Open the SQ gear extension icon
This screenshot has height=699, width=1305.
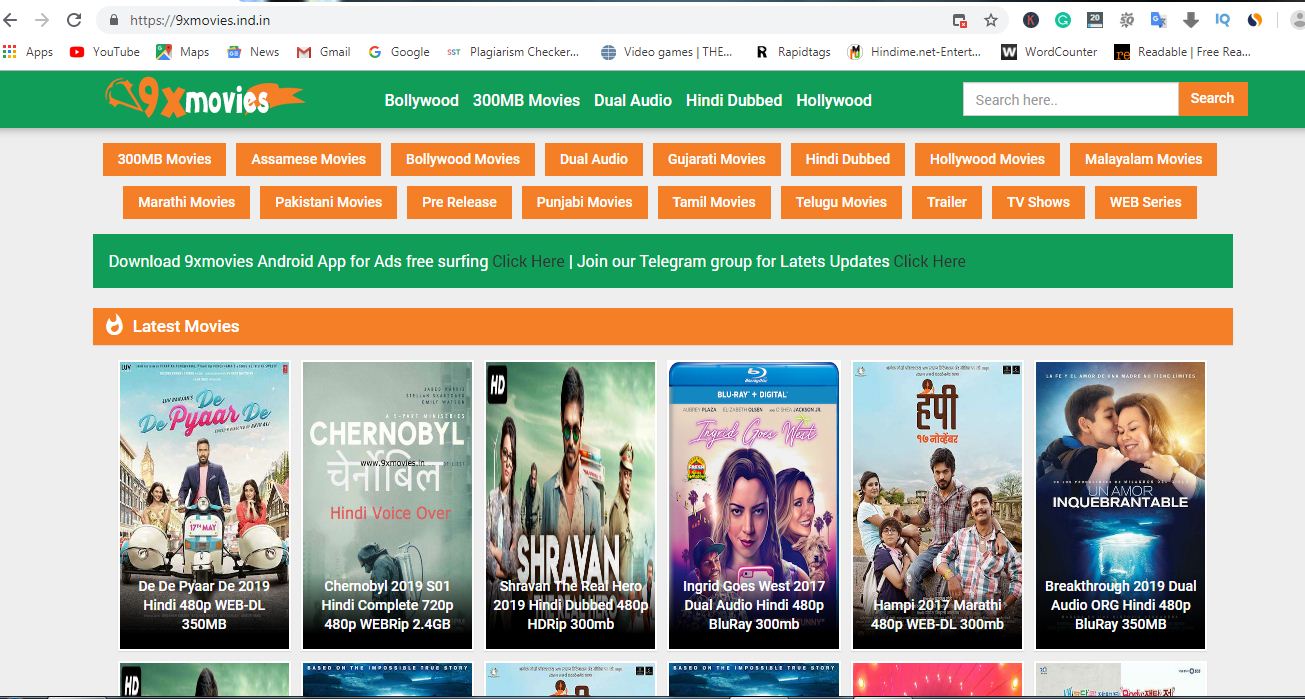tap(1127, 20)
